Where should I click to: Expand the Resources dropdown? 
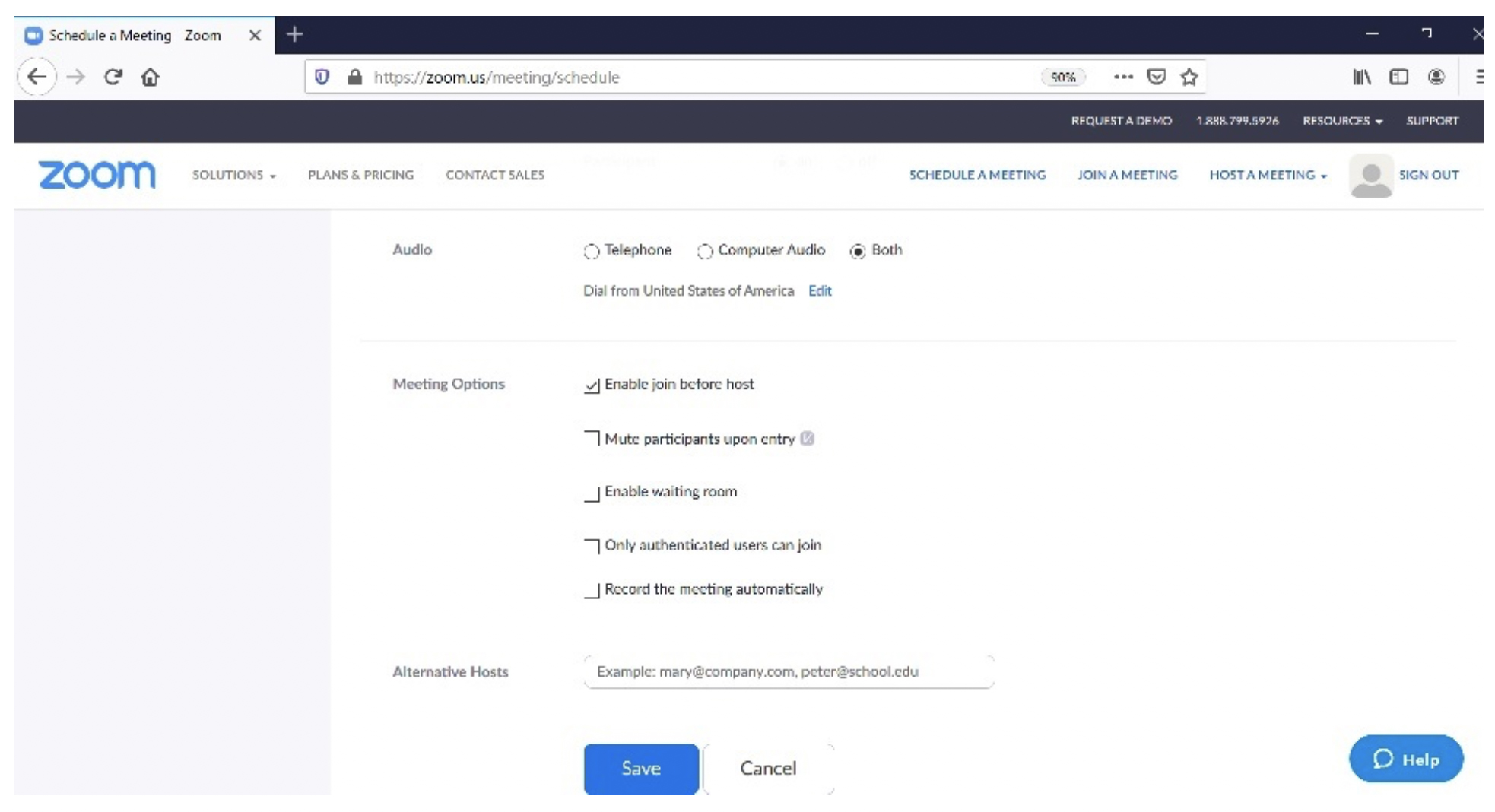click(1343, 121)
